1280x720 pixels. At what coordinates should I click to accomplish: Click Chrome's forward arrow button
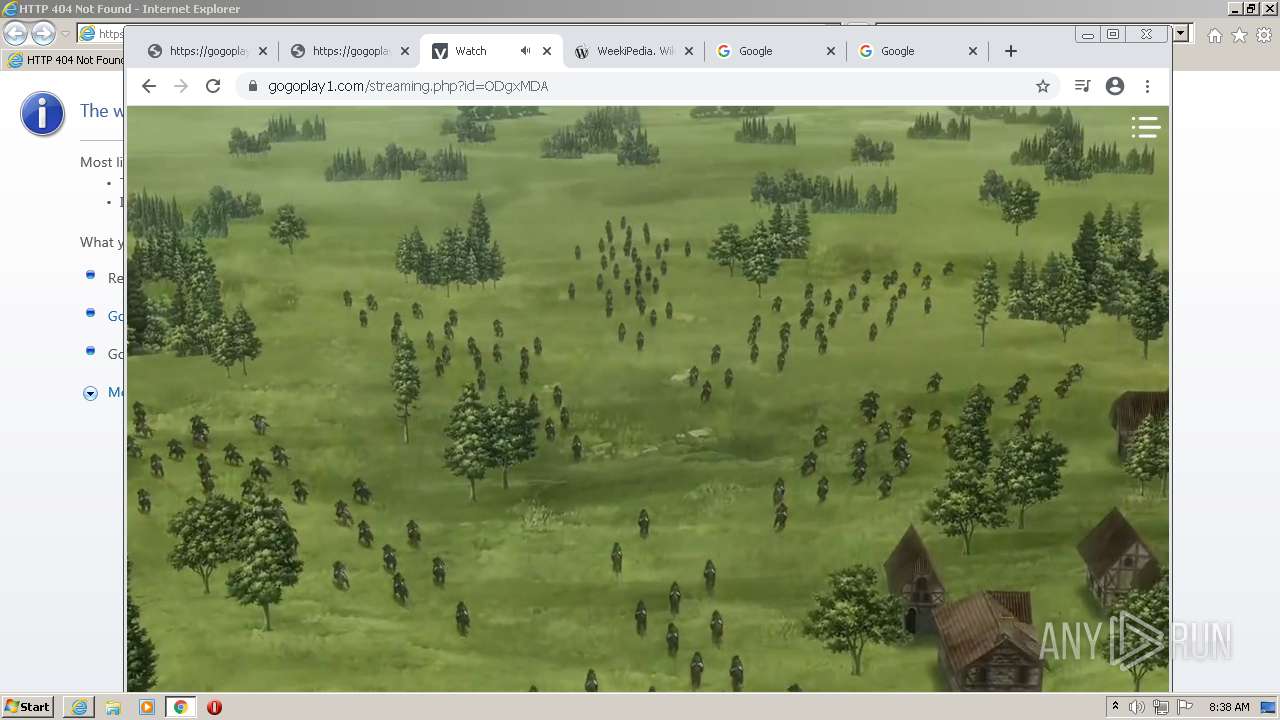(x=181, y=86)
